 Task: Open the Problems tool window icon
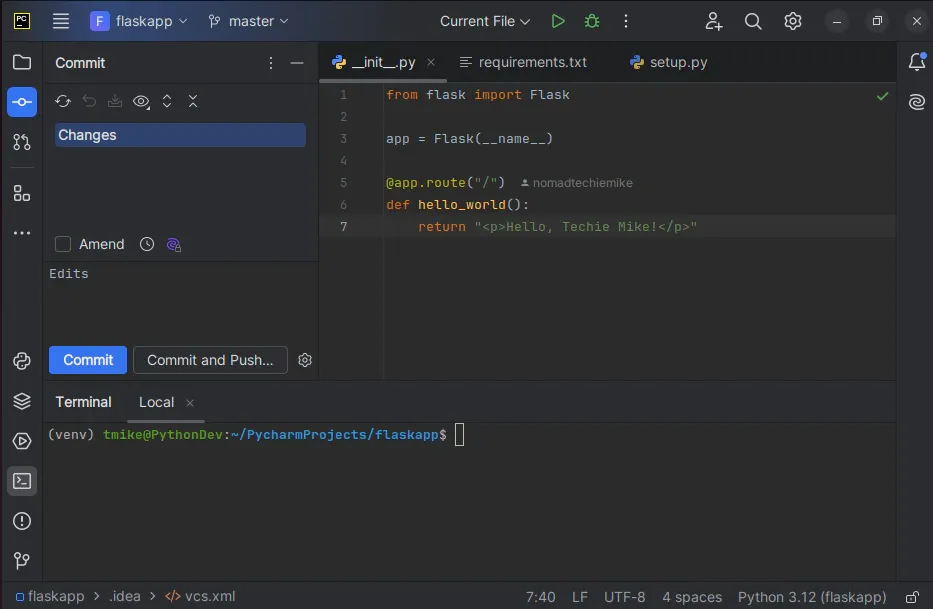point(22,521)
